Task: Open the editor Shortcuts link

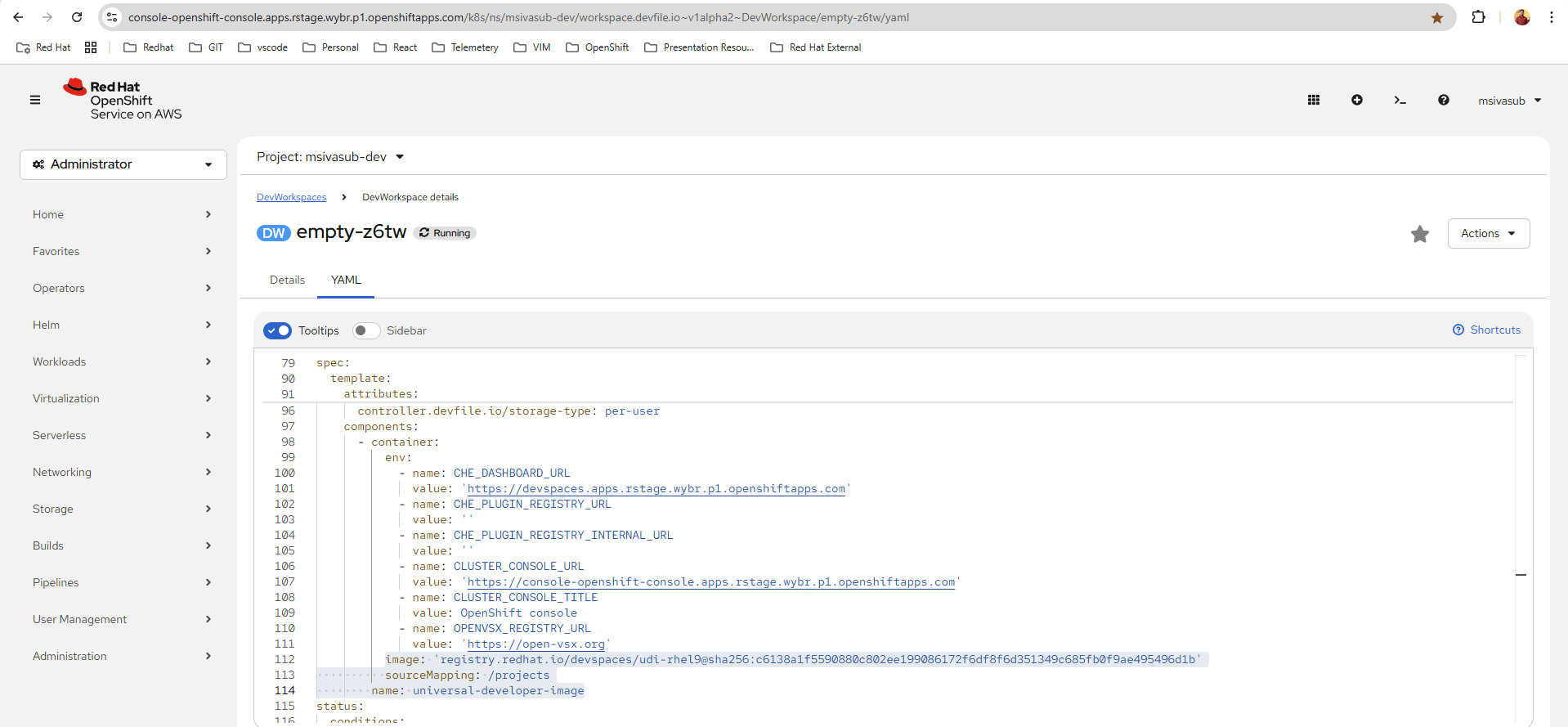Action: (1487, 330)
